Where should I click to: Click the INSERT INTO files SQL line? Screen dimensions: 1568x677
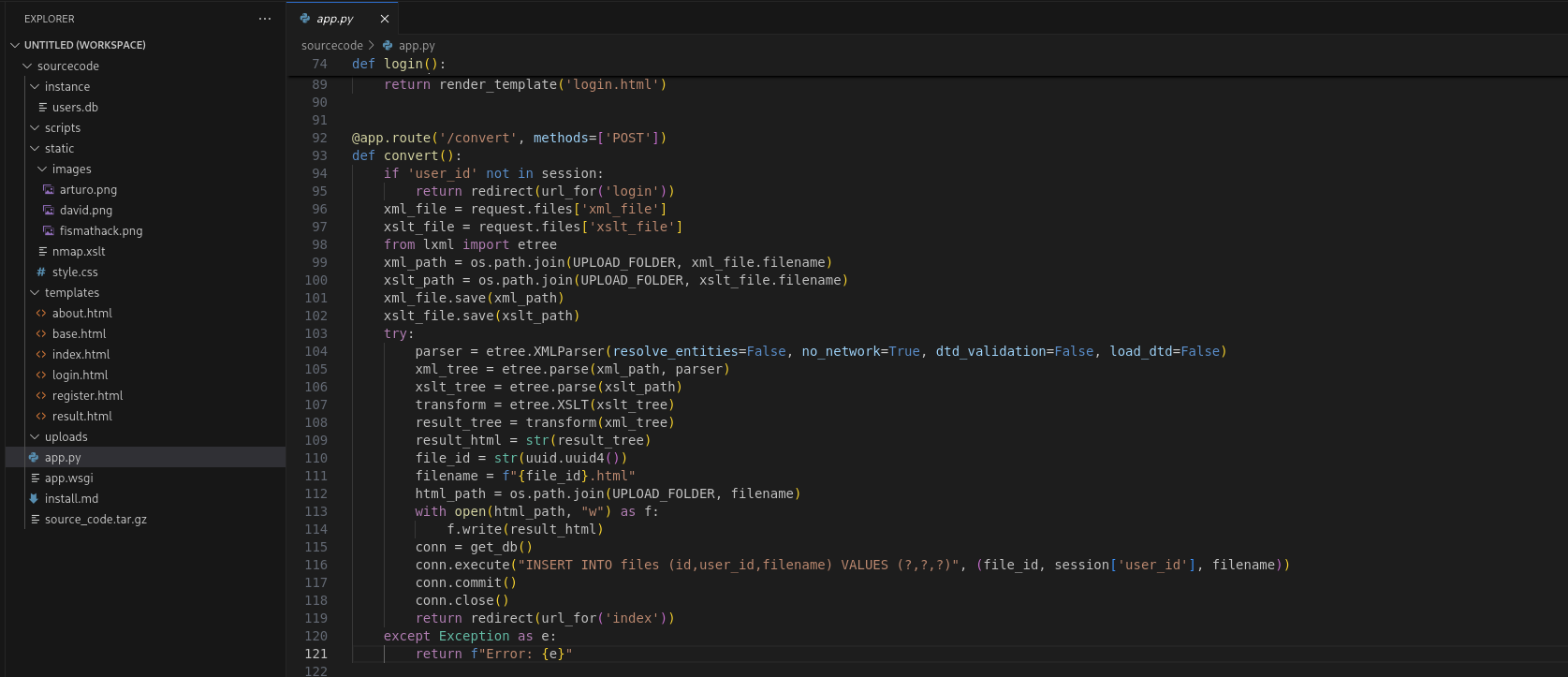coord(853,565)
